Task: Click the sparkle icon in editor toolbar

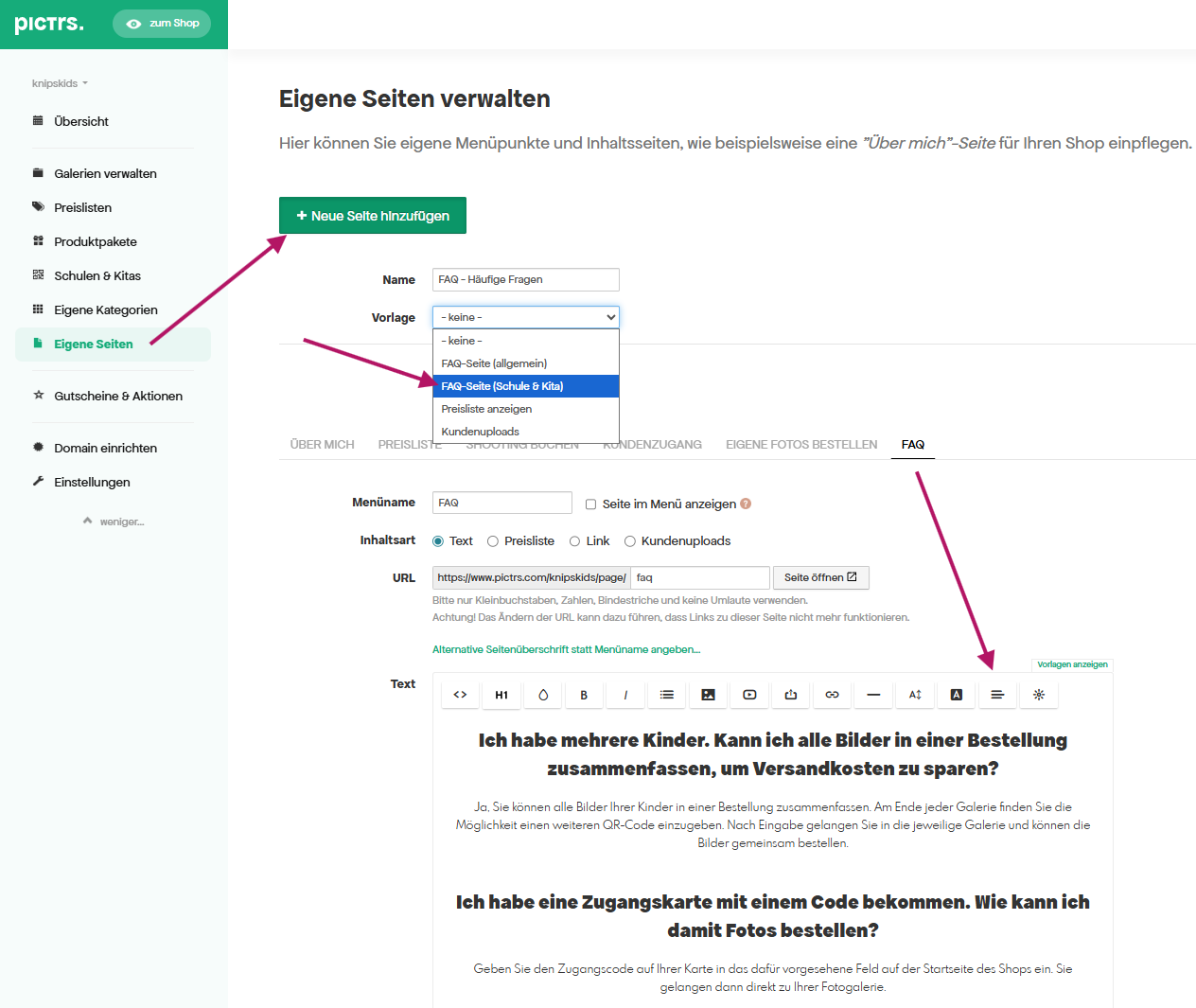Action: 1039,695
